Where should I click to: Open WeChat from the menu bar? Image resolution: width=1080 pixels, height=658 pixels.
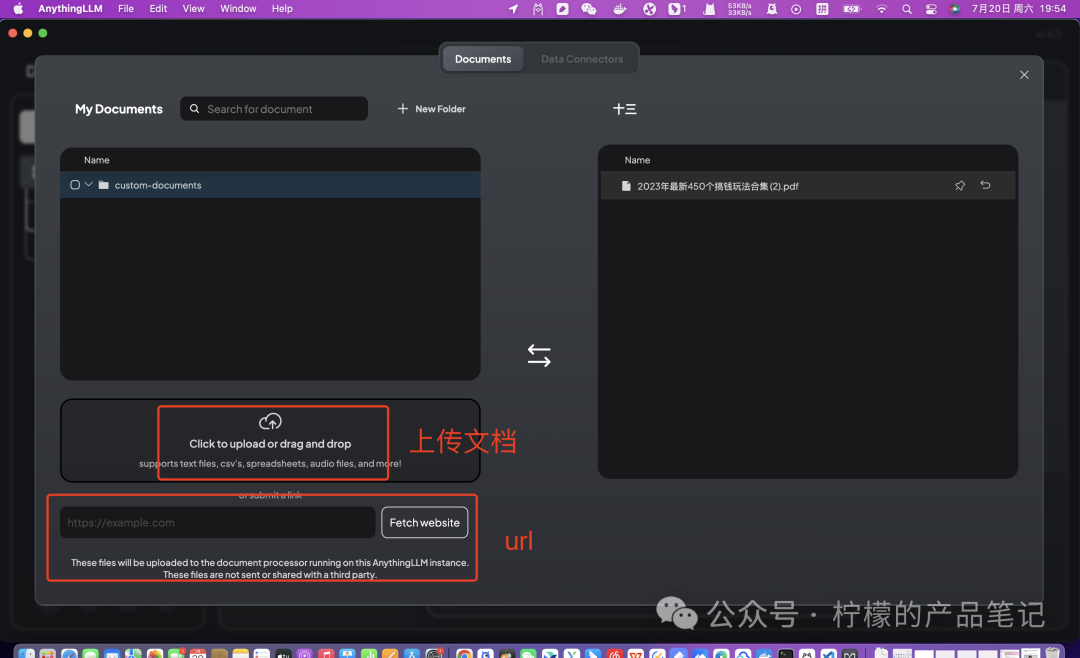(589, 9)
